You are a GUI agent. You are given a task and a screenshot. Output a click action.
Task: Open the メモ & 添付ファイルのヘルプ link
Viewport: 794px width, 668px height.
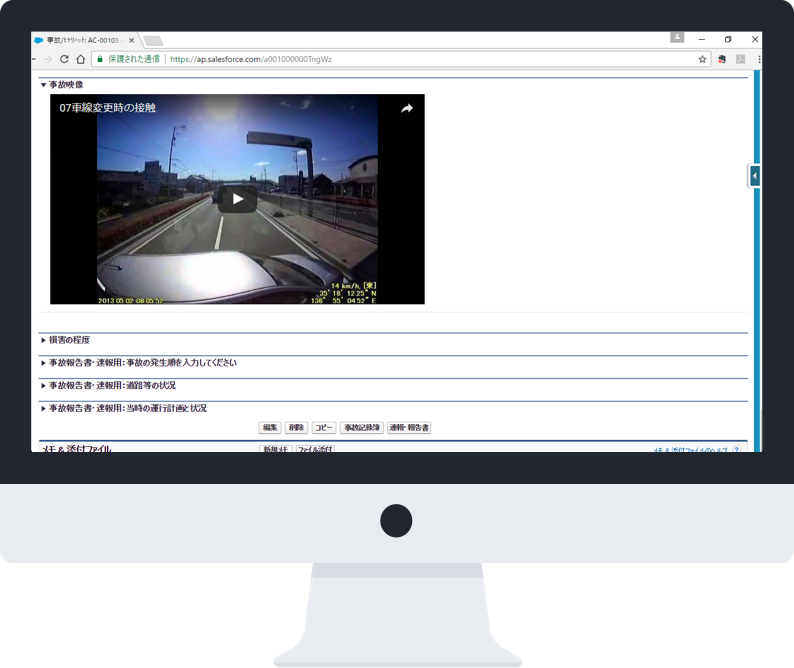[x=691, y=449]
